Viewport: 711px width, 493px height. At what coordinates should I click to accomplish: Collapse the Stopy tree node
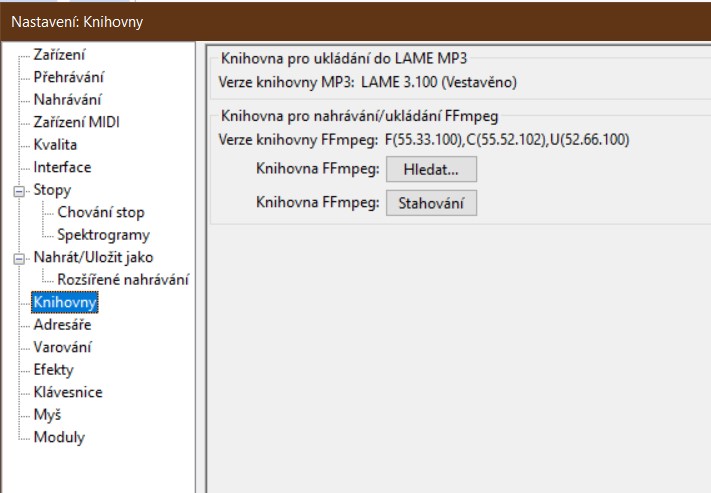pyautogui.click(x=17, y=190)
